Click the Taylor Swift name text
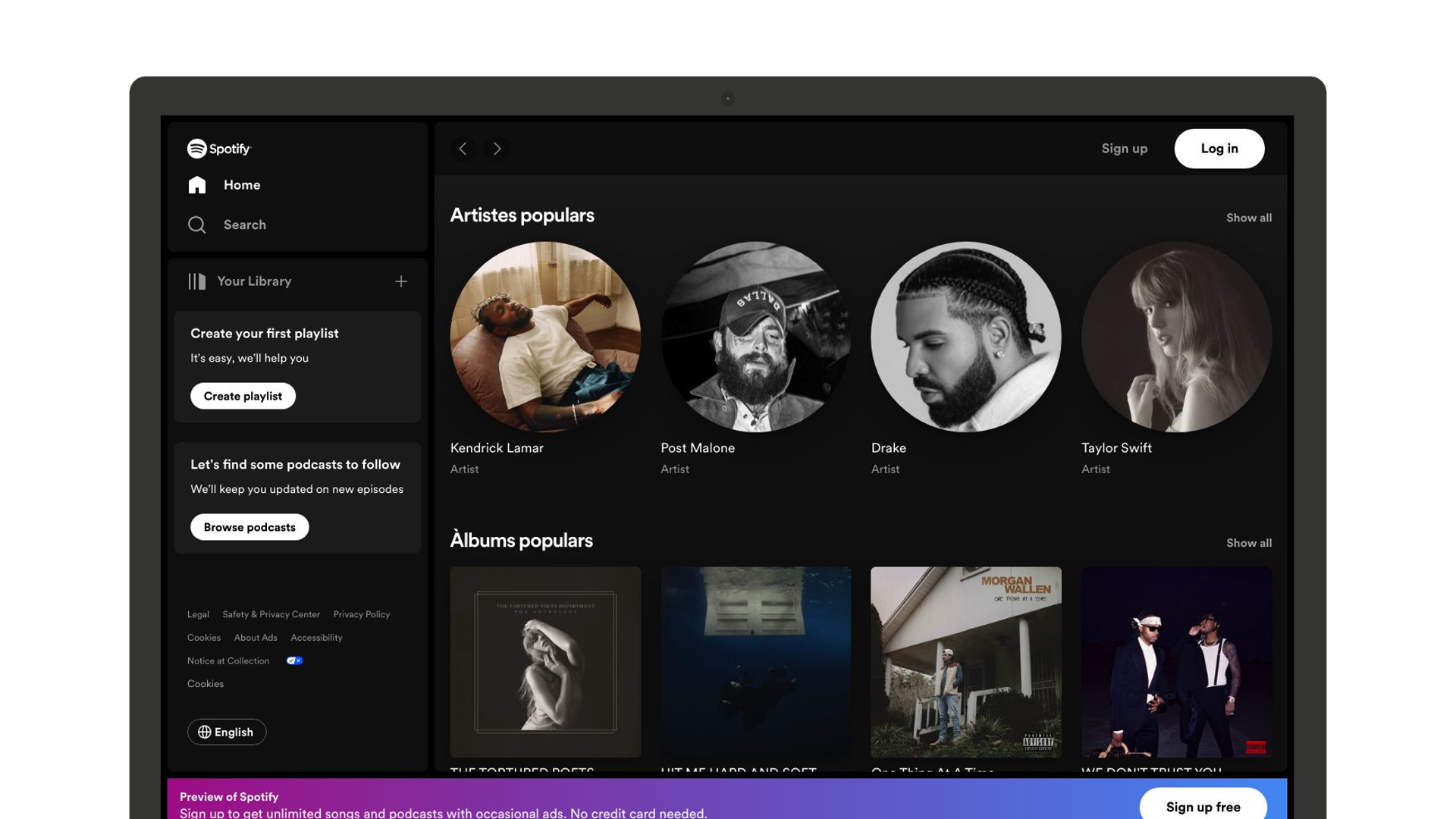The height and width of the screenshot is (819, 1456). pyautogui.click(x=1116, y=448)
